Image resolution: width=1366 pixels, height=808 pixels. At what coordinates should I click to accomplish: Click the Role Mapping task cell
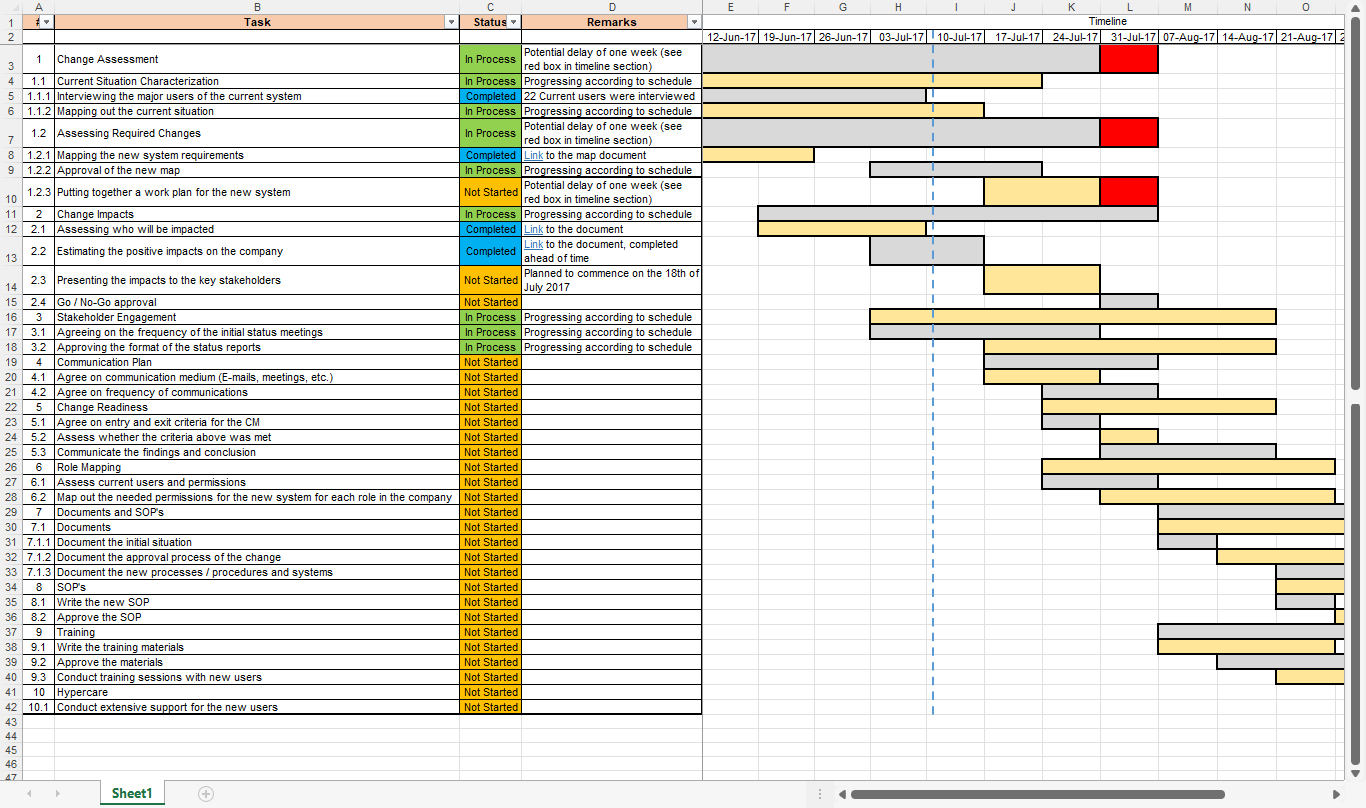point(257,467)
